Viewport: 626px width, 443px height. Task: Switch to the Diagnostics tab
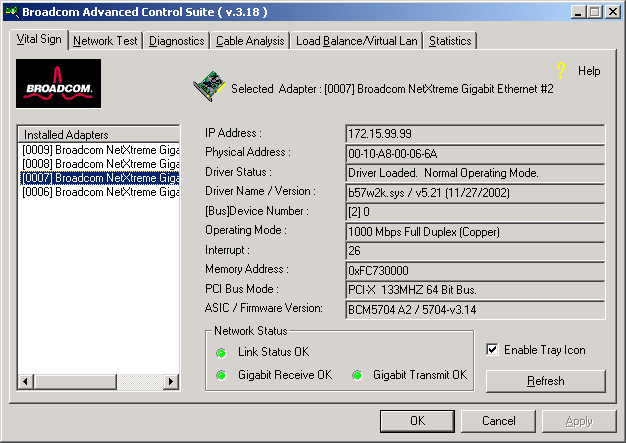[177, 41]
